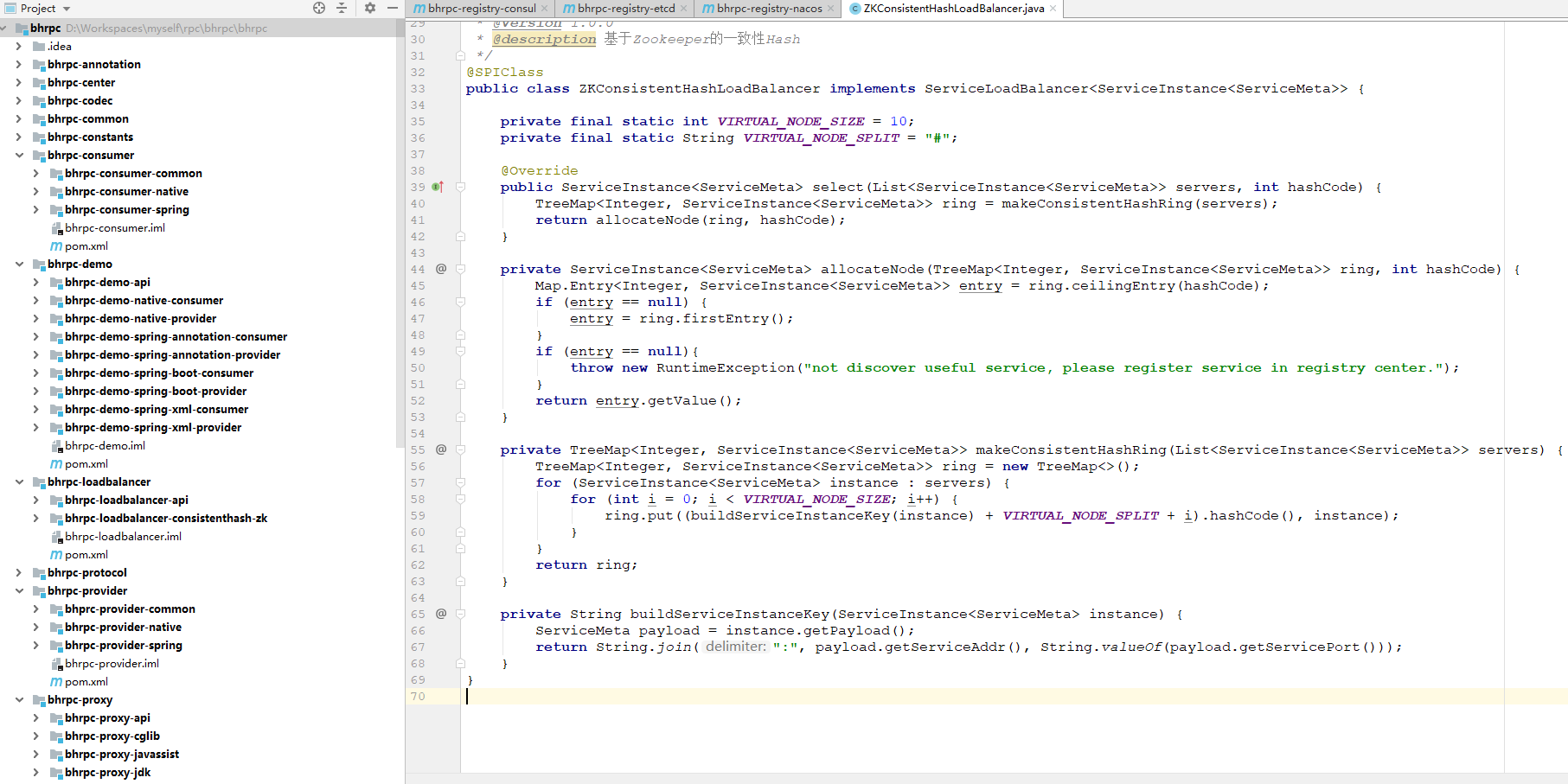This screenshot has width=1568, height=784.
Task: Expand the bhrpc-protocol module
Action: [19, 573]
